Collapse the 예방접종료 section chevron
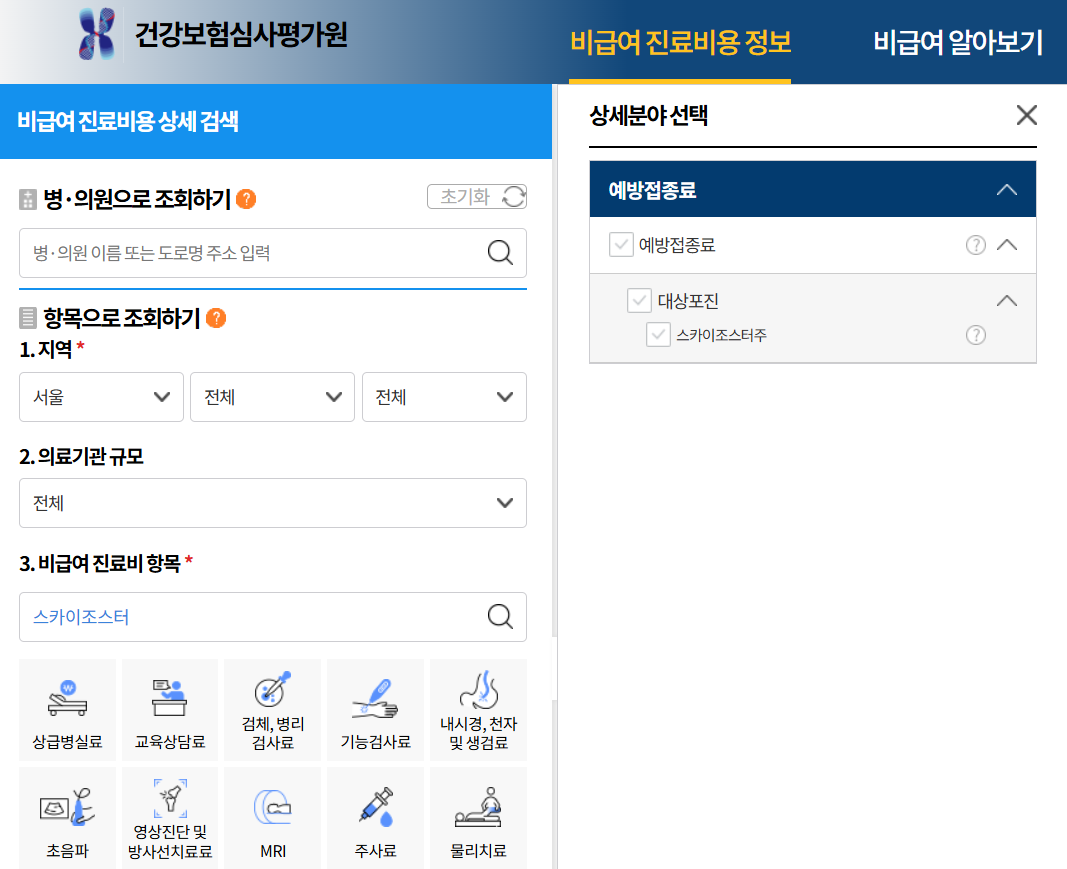Image resolution: width=1067 pixels, height=869 pixels. (x=1008, y=188)
